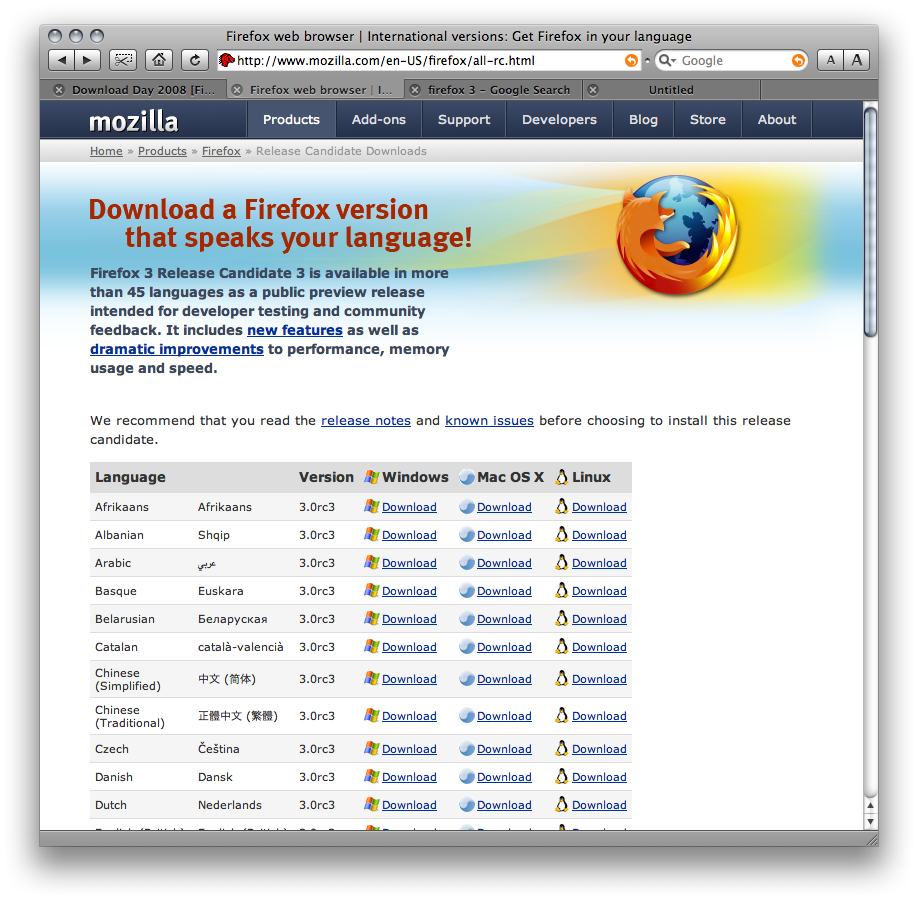Click Windows flag icon in Chinese (Traditional) row
Image resolution: width=918 pixels, height=901 pixels.
pos(371,715)
